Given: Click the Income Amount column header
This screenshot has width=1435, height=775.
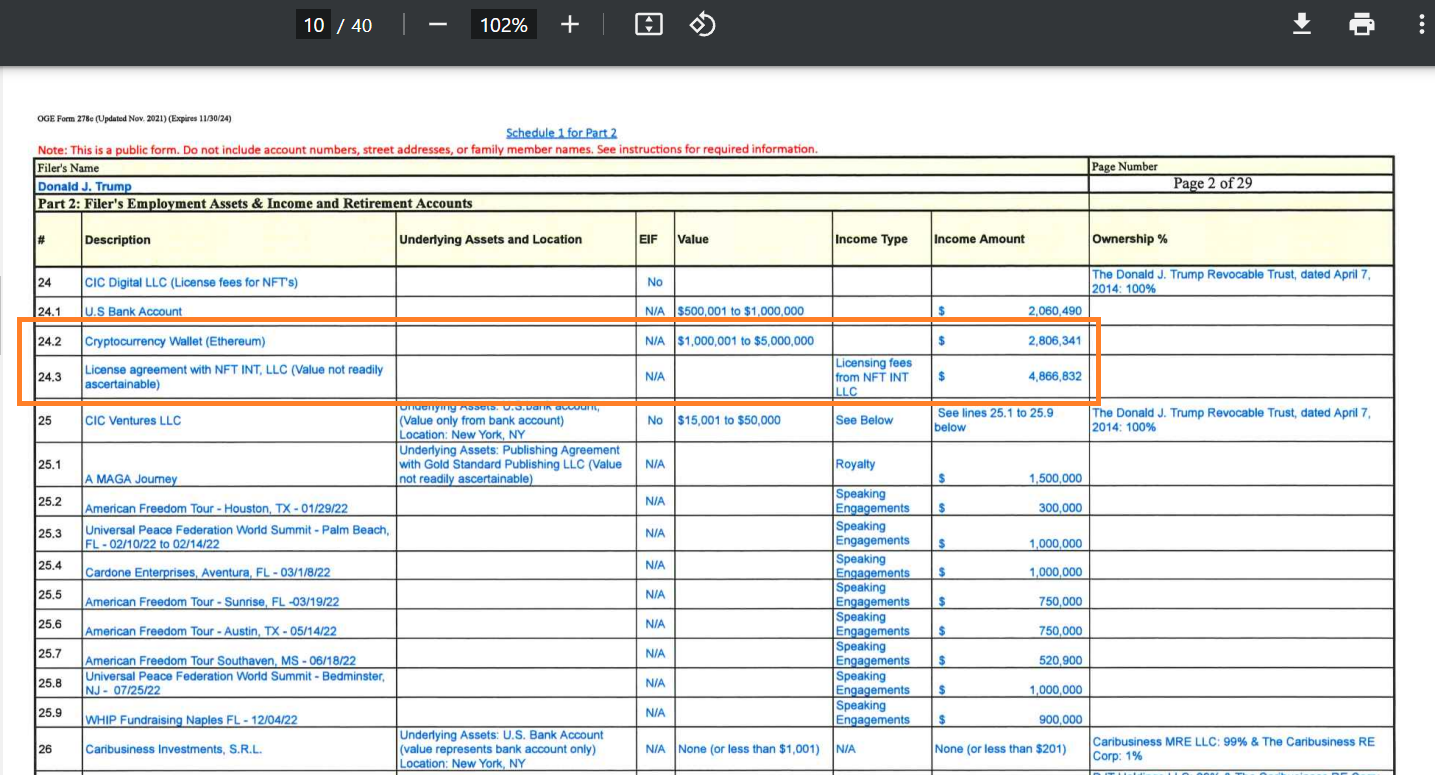Looking at the screenshot, I should [979, 240].
